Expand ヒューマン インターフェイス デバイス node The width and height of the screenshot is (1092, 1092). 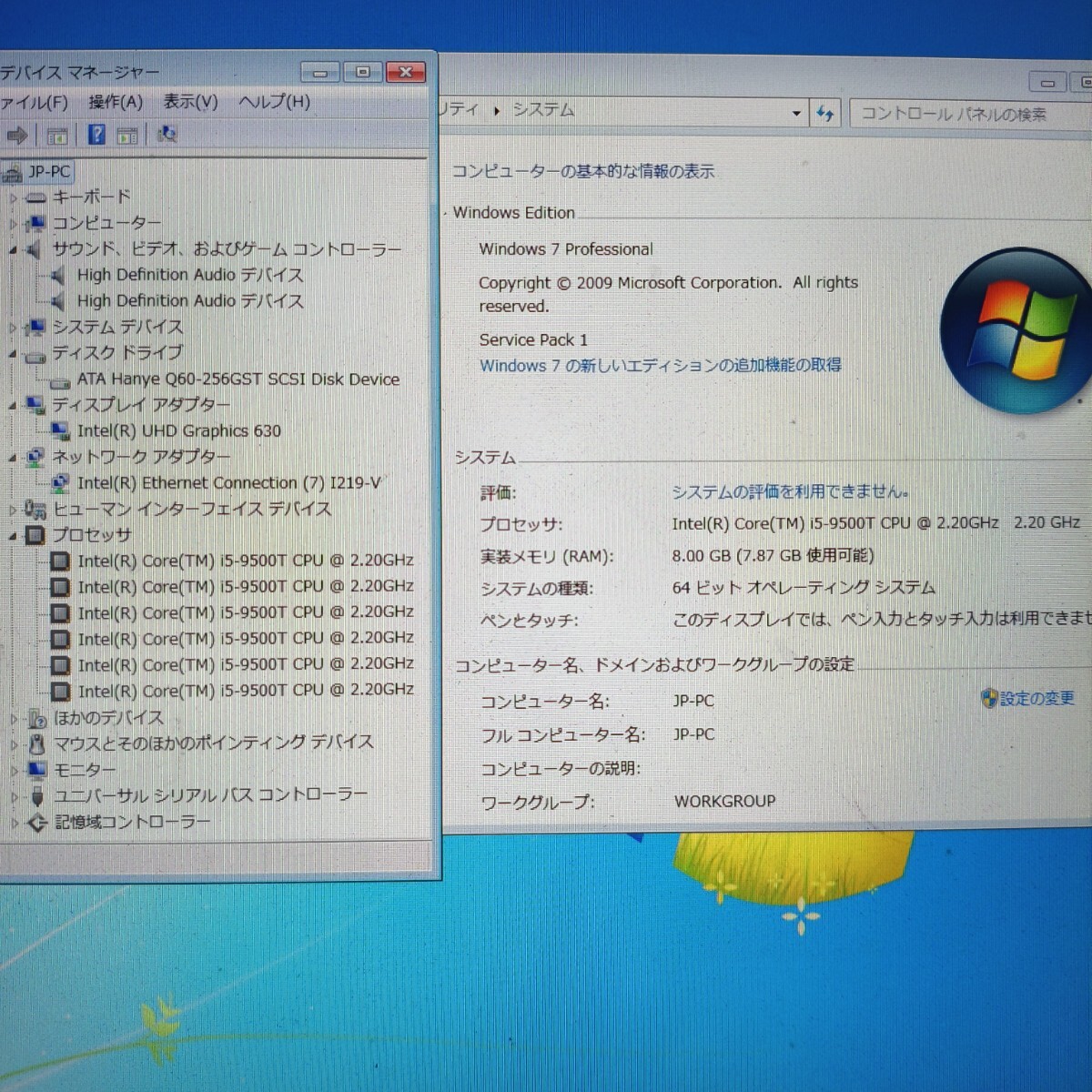point(14,510)
